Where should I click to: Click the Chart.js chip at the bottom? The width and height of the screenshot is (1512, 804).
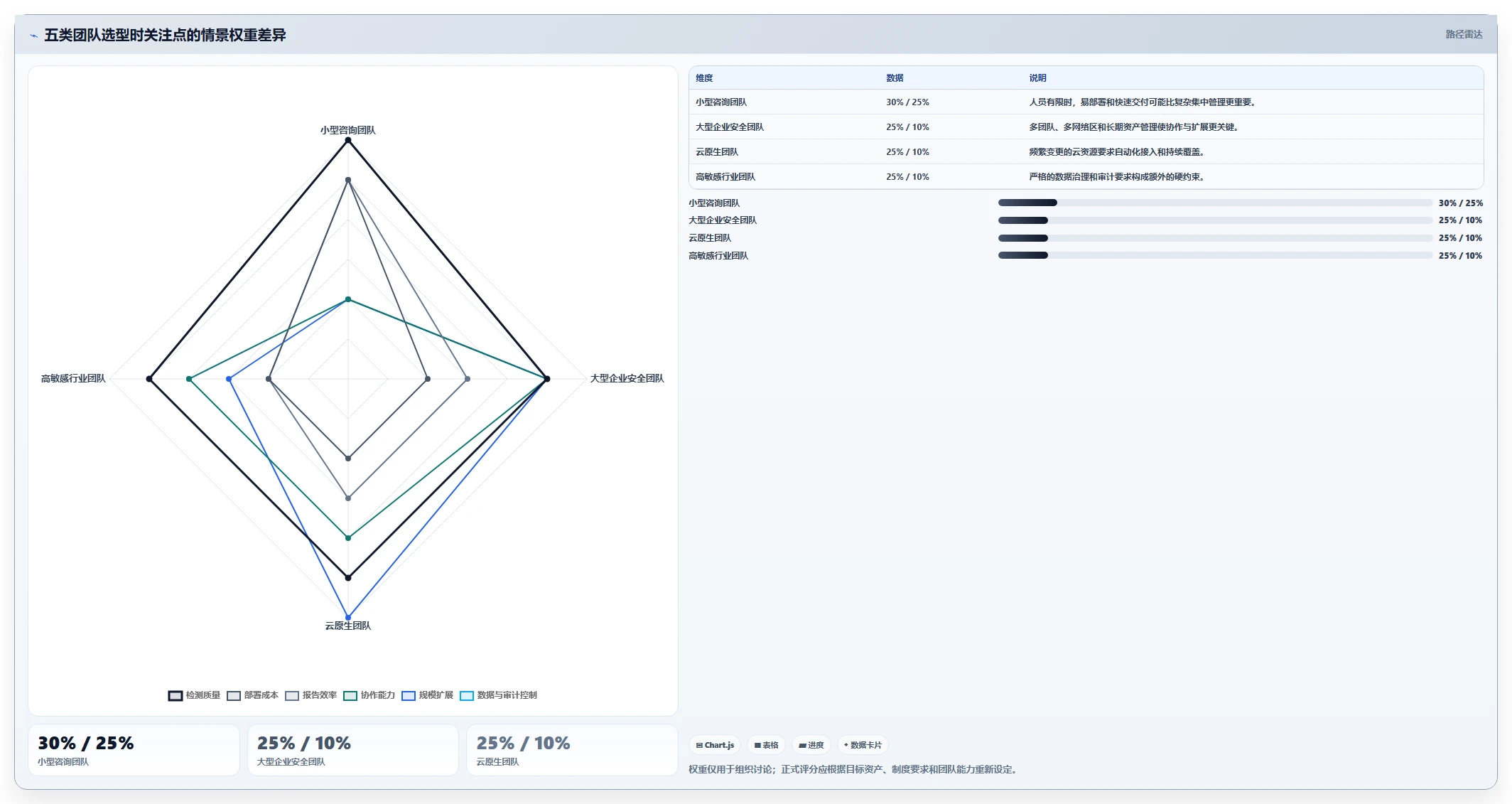pyautogui.click(x=715, y=745)
